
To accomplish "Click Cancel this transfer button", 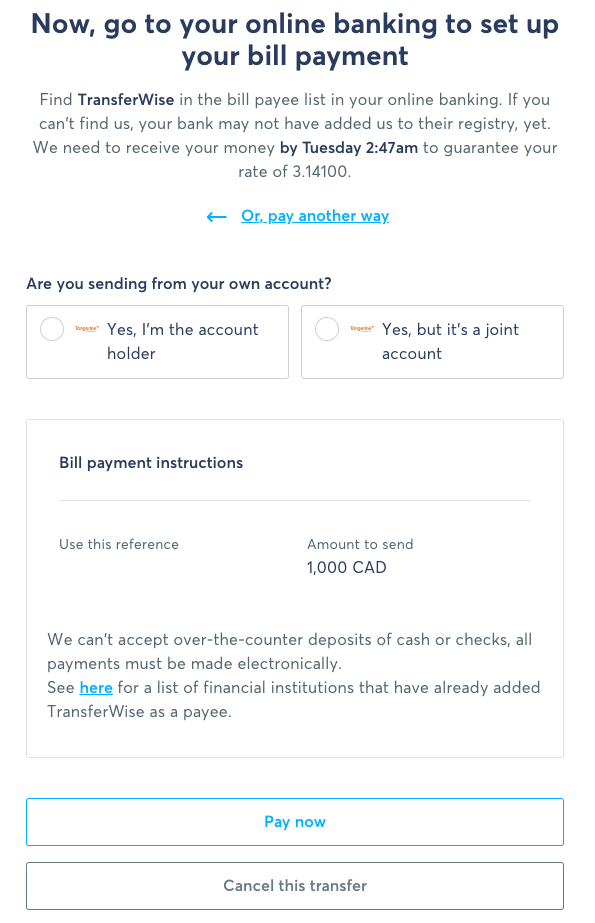I will [295, 886].
